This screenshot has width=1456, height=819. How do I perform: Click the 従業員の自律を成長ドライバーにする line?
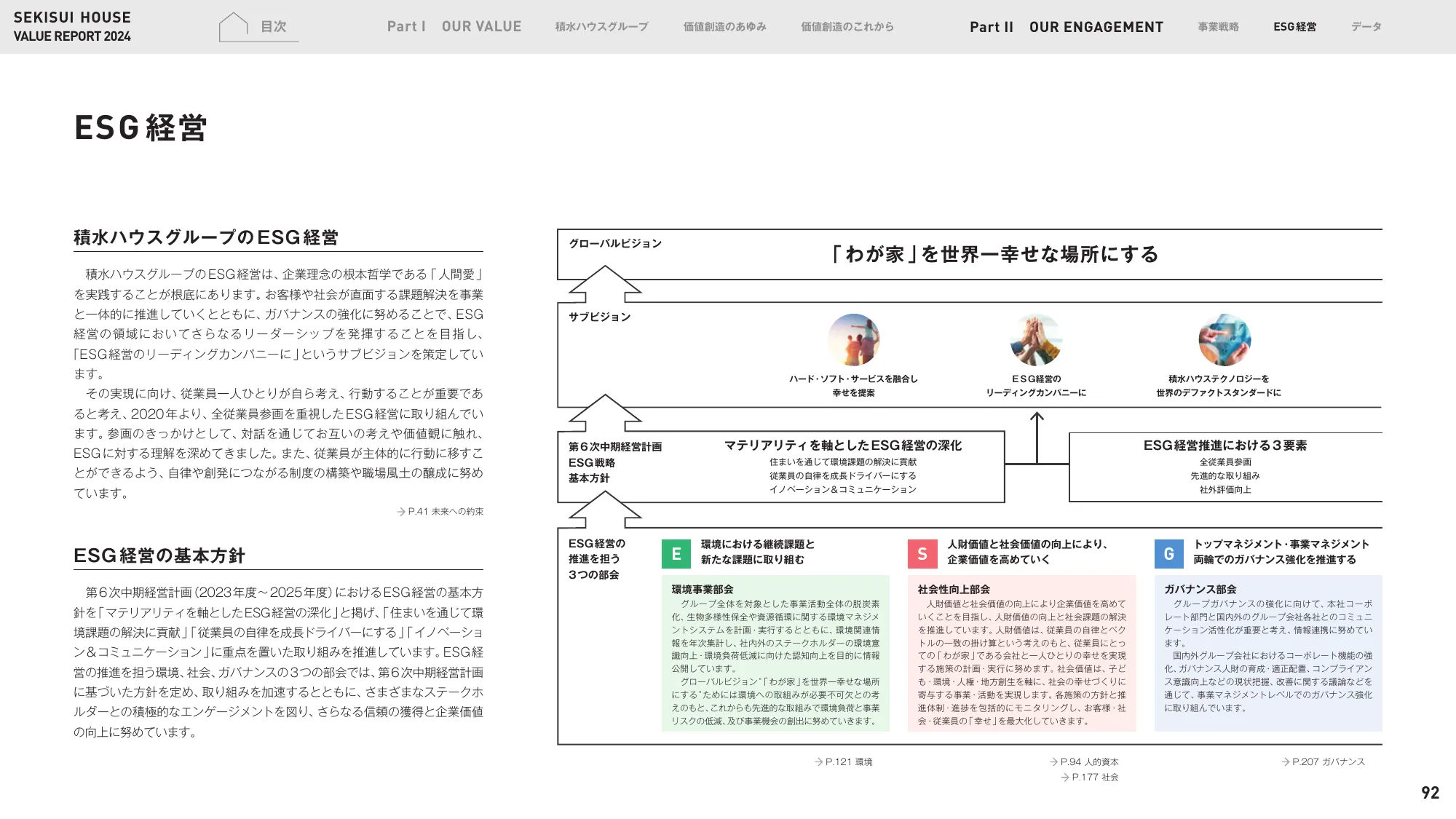click(843, 476)
